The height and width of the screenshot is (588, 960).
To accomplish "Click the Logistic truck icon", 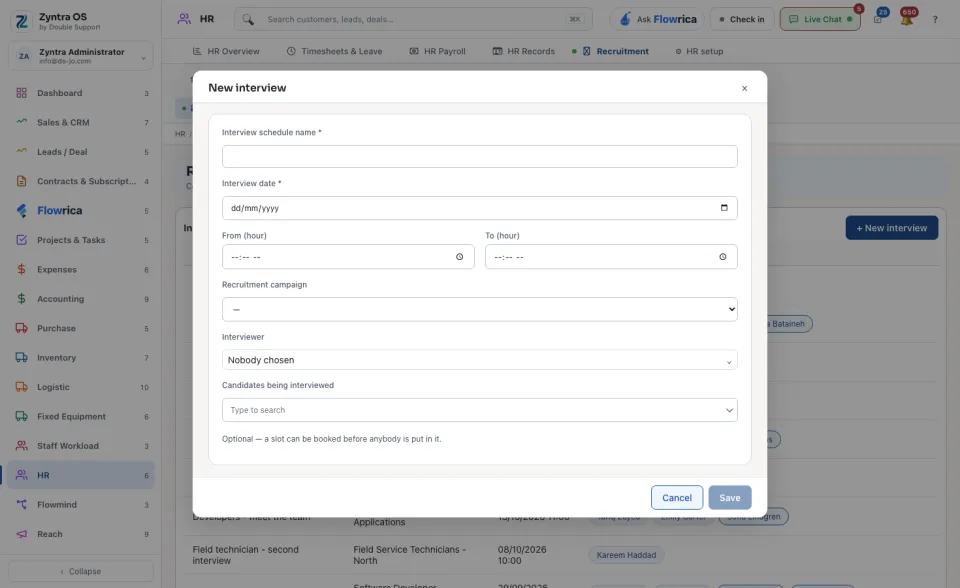I will [x=21, y=386].
